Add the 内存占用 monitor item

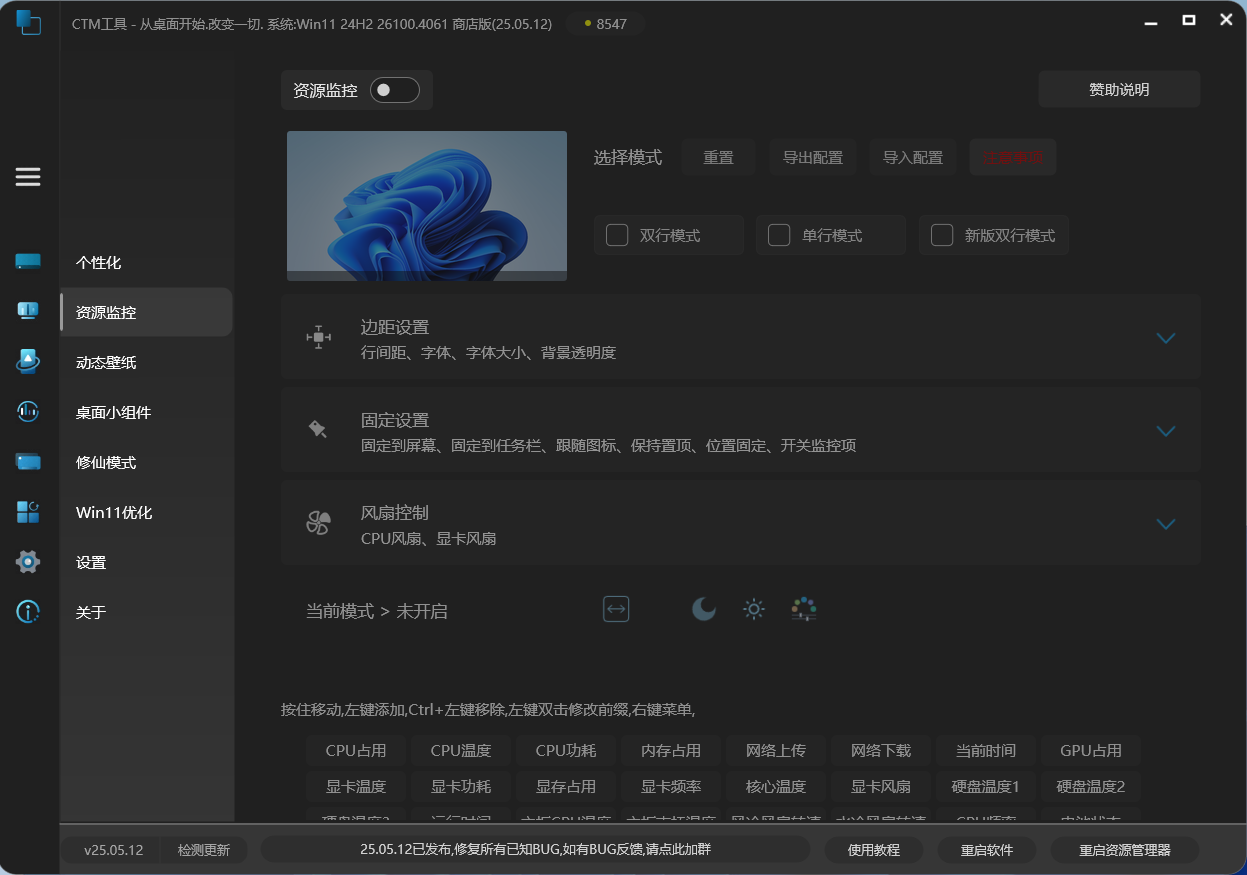[671, 750]
